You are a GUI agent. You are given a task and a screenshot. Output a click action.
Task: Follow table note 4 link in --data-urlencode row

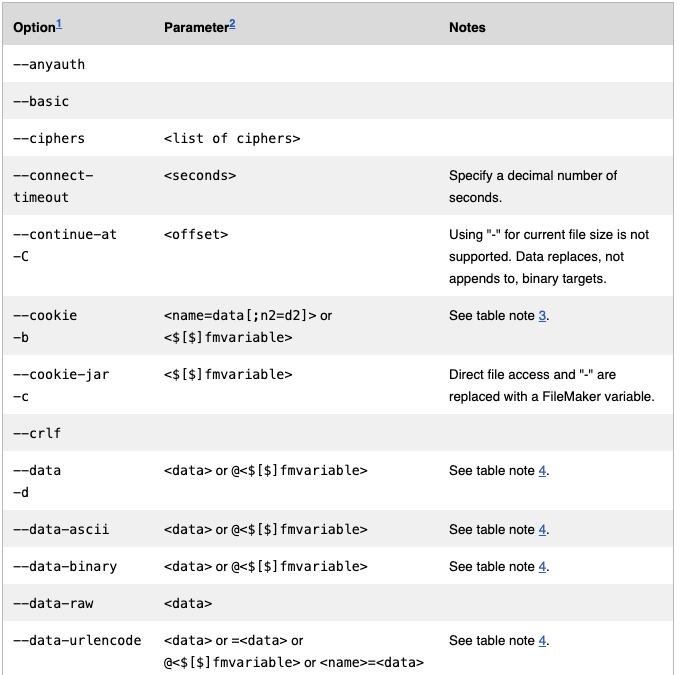[542, 640]
